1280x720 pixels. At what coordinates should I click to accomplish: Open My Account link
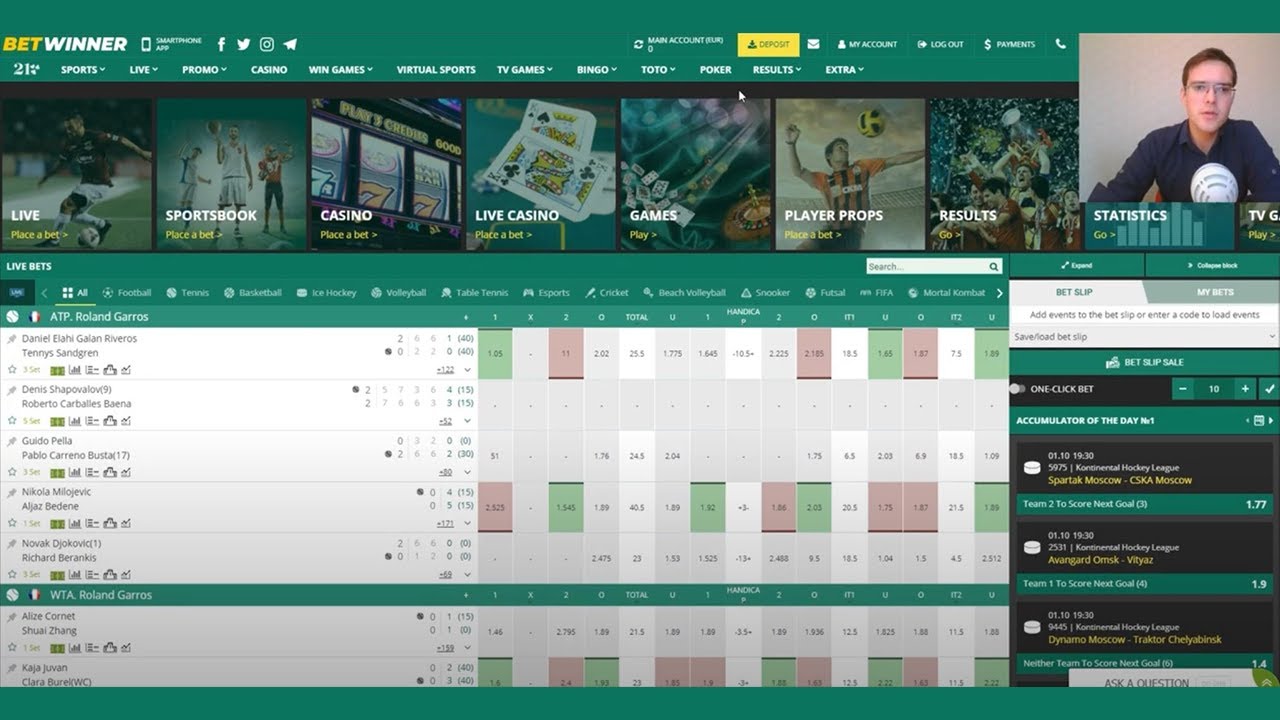click(867, 44)
